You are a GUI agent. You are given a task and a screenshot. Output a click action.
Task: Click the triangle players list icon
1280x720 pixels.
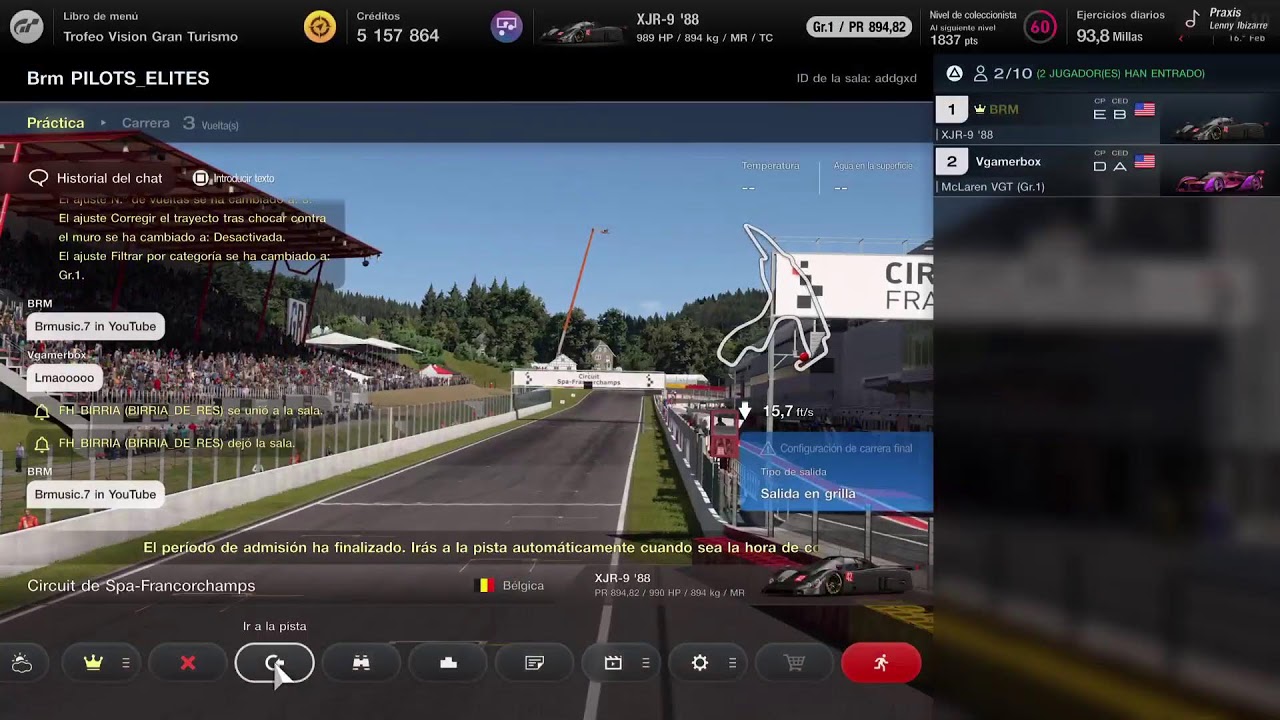pyautogui.click(x=955, y=73)
